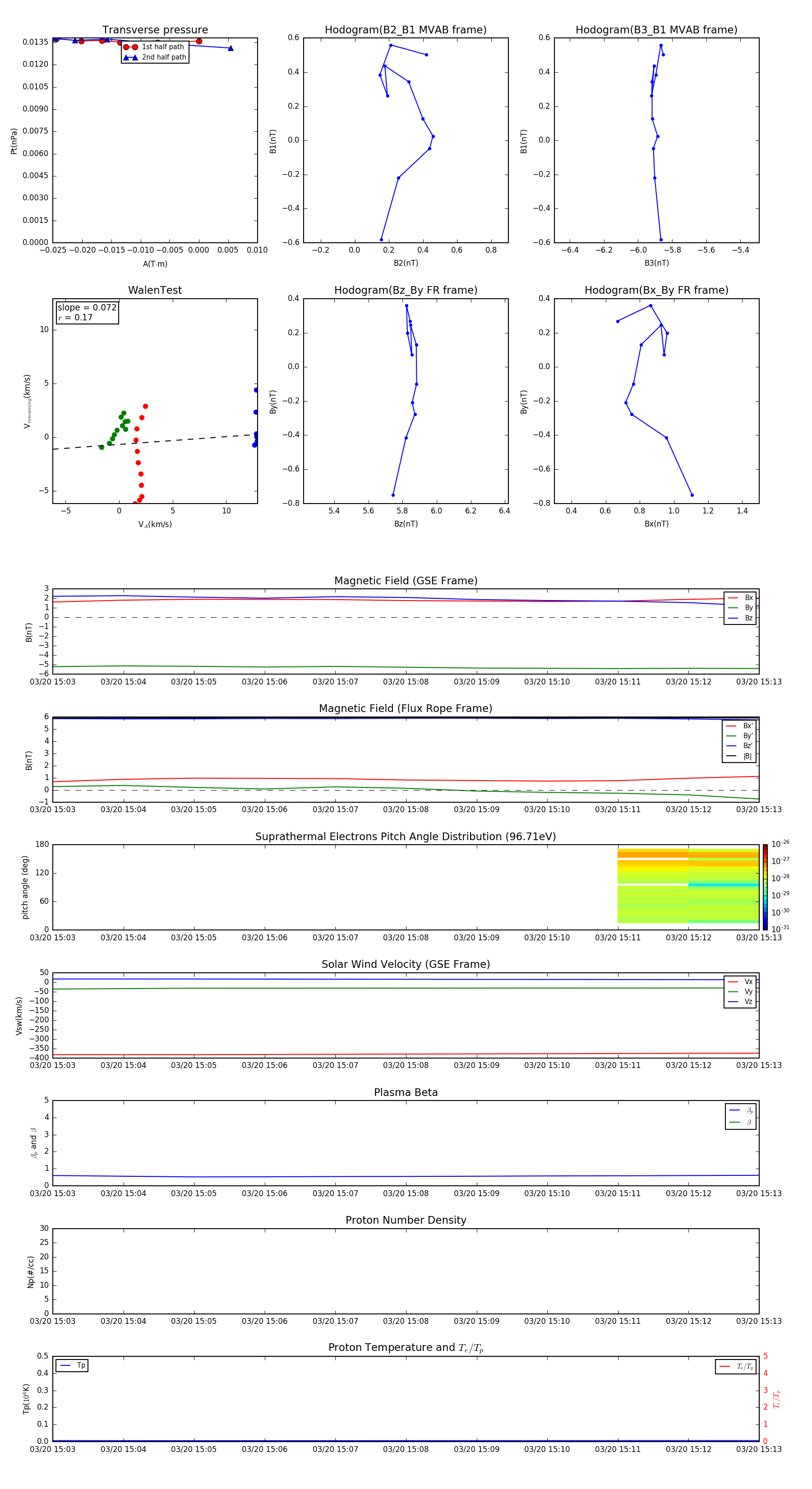This screenshot has height=1489, width=812.
Task: Select Bx in the GSE magnetic field legend
Action: (740, 598)
